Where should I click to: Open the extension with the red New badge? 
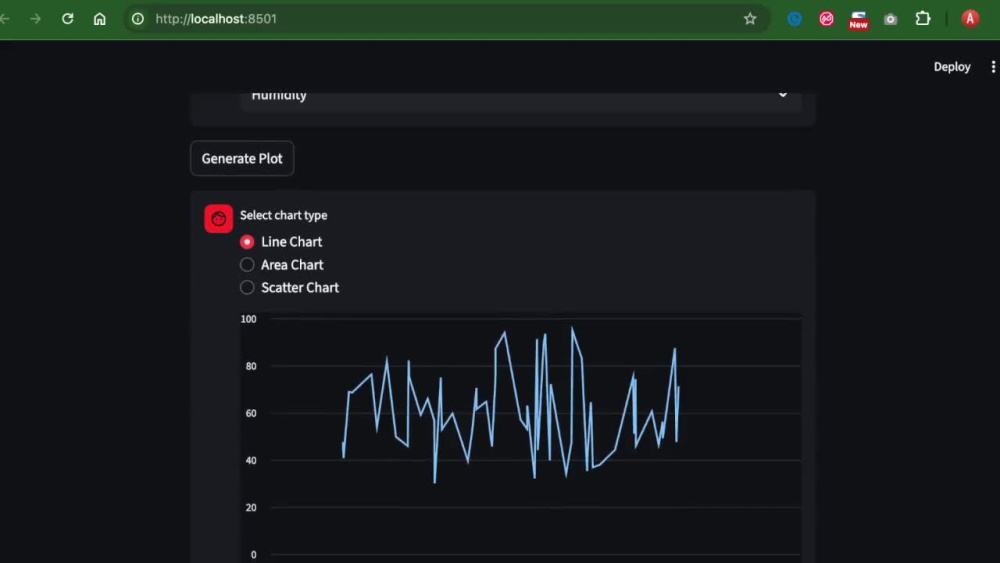pos(858,20)
